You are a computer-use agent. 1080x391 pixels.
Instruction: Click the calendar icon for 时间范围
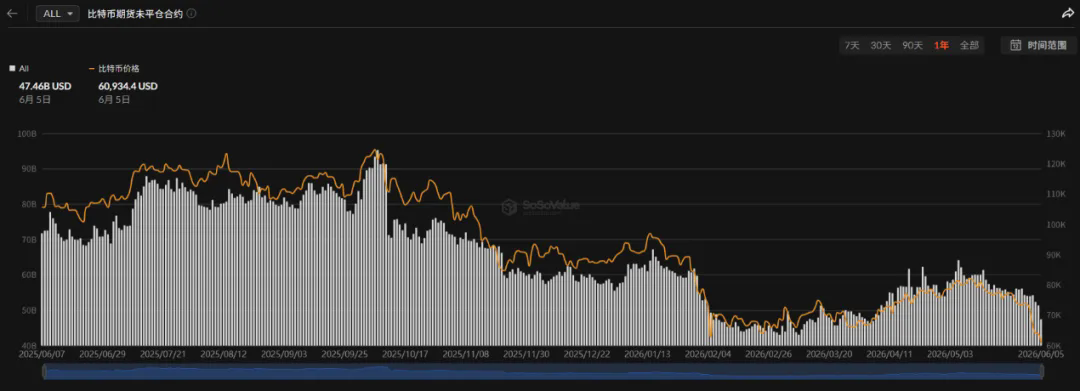1015,45
